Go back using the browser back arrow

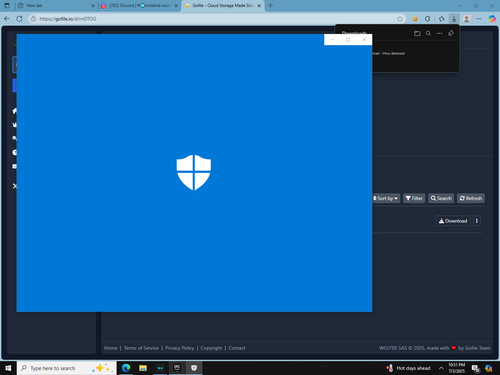[7, 19]
